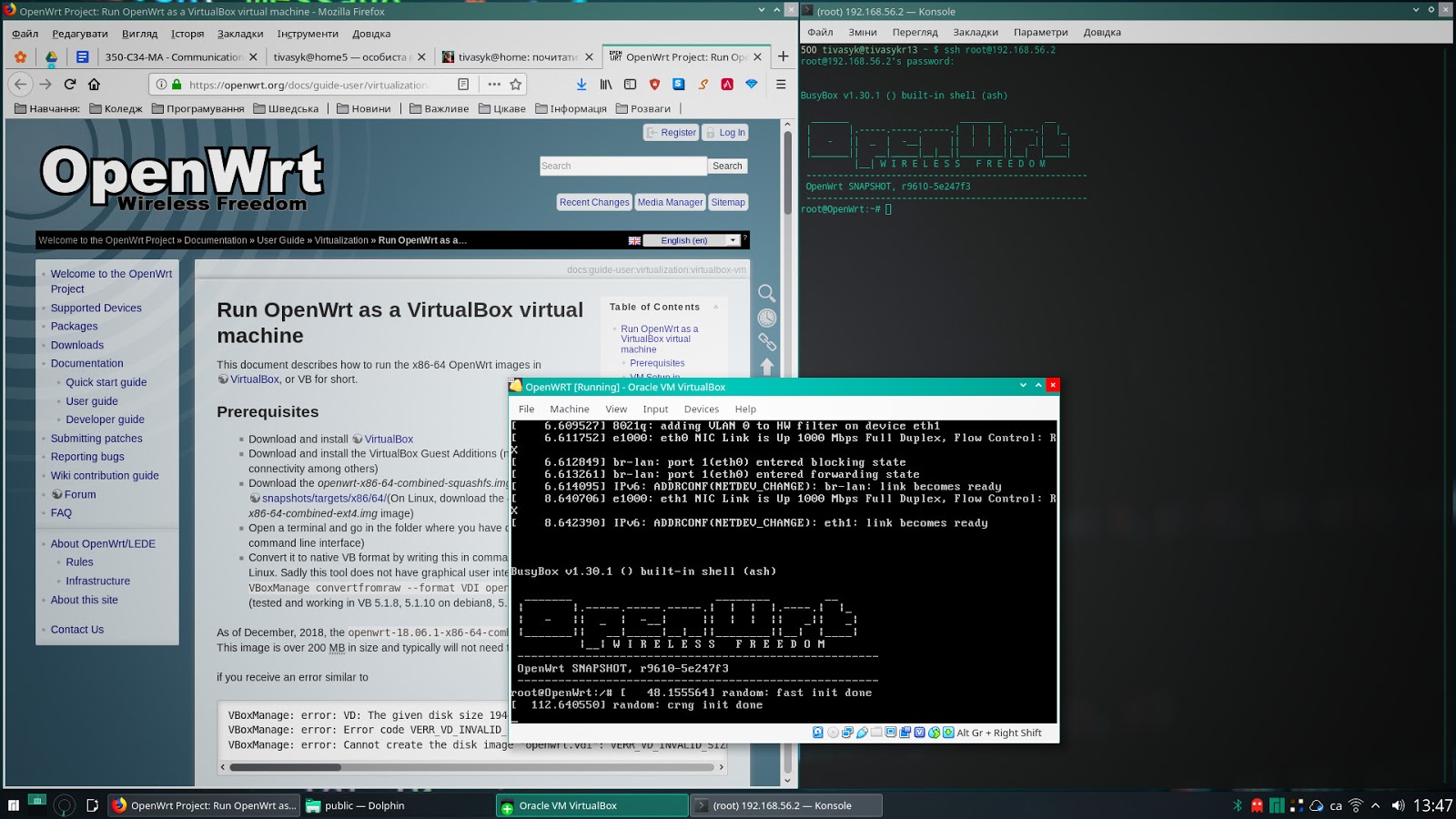Viewport: 1456px width, 819px height.
Task: Open the volume speaker tray icon
Action: click(1398, 805)
